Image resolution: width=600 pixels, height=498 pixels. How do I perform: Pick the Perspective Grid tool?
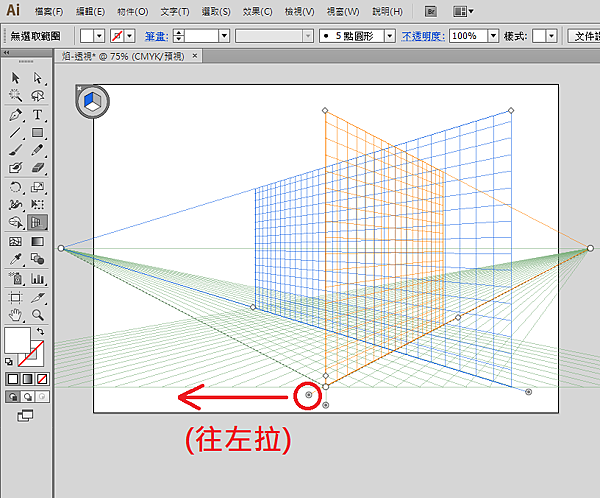tap(38, 222)
